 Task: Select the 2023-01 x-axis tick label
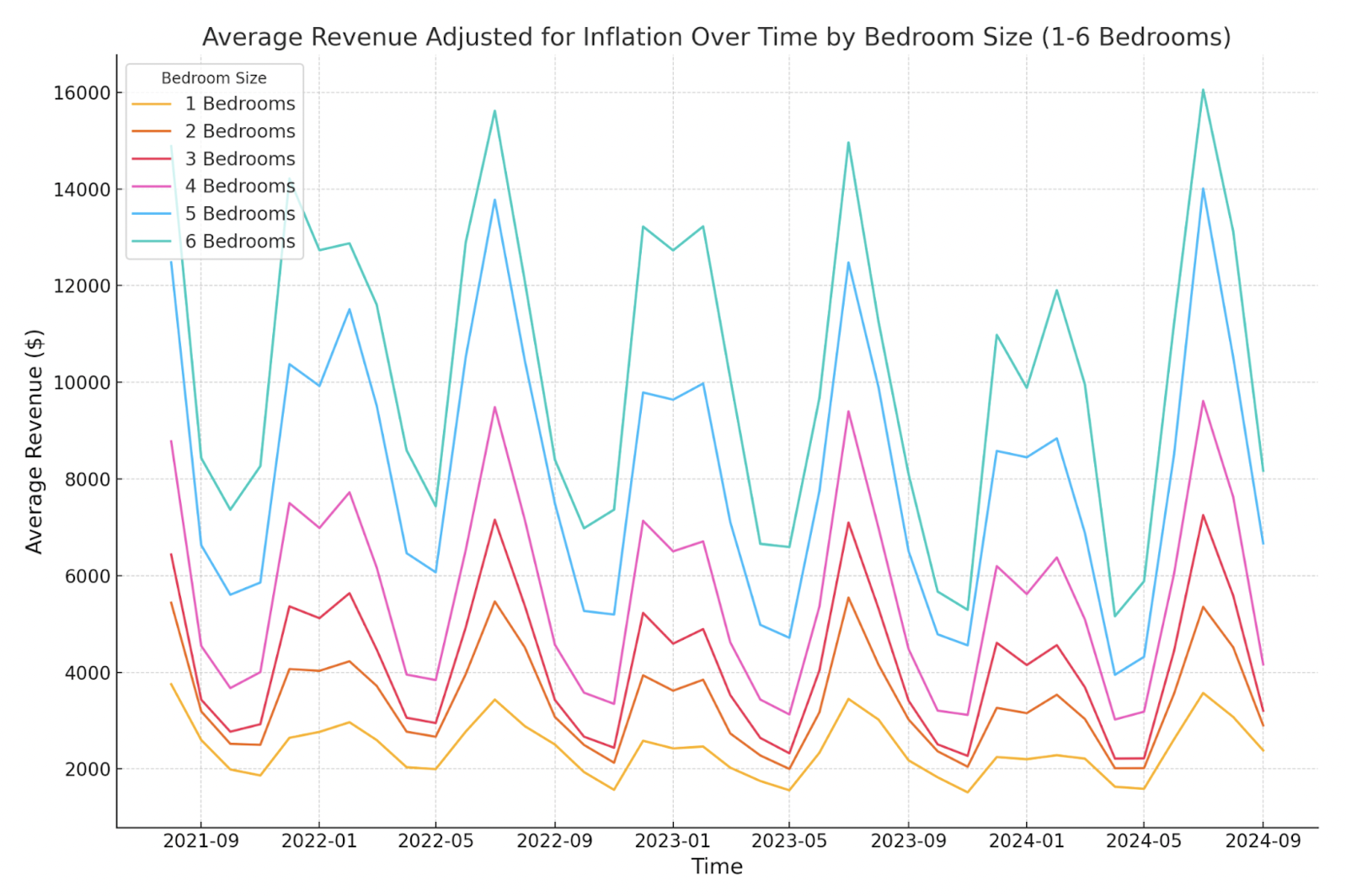[x=672, y=841]
